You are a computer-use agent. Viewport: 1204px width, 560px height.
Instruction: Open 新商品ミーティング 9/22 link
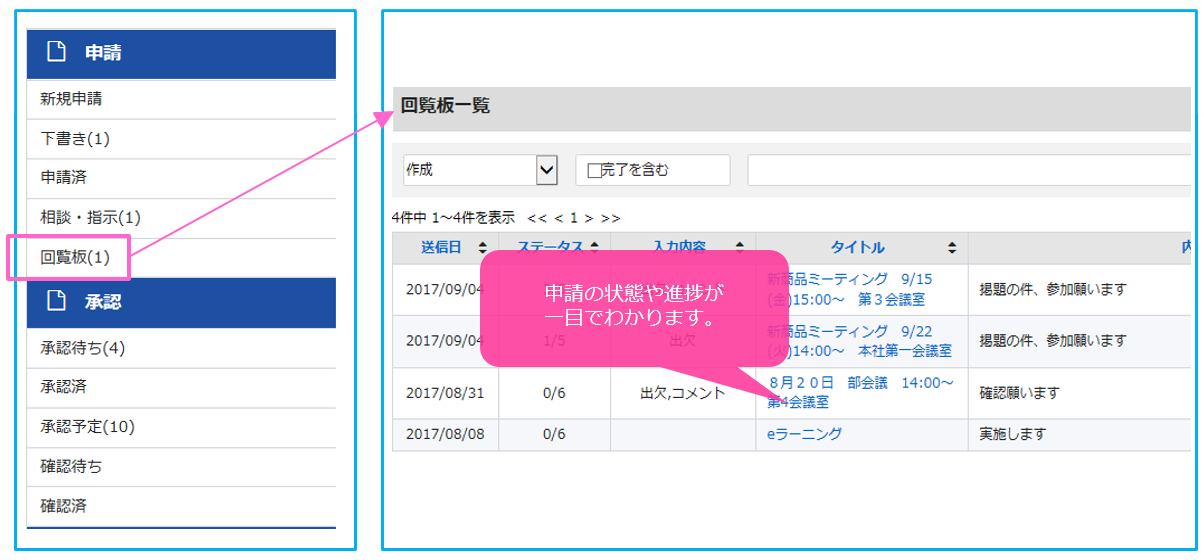859,341
